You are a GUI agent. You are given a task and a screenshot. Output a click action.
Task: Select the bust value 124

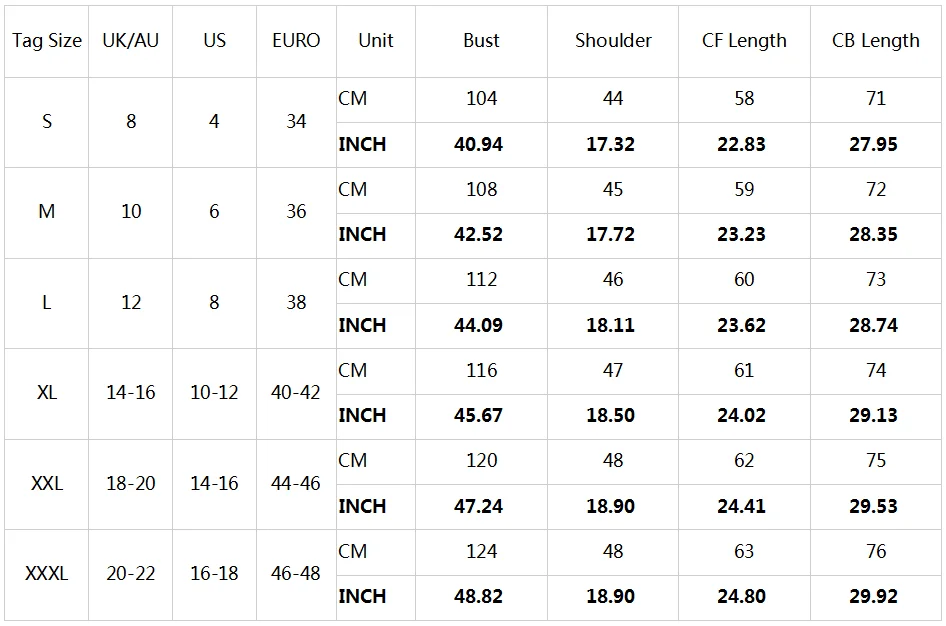pos(481,551)
